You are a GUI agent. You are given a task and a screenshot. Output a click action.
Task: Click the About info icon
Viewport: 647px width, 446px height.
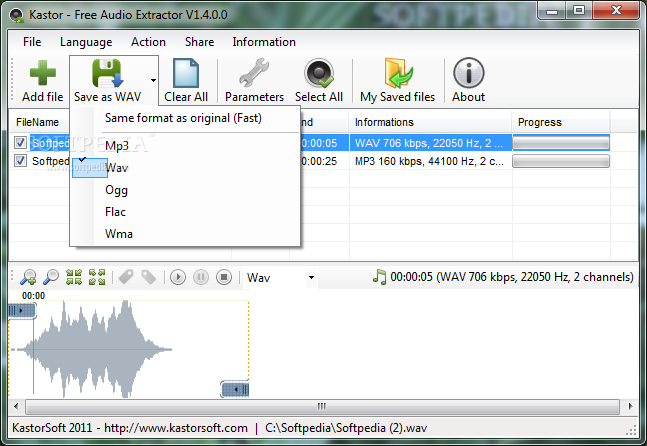click(x=468, y=73)
